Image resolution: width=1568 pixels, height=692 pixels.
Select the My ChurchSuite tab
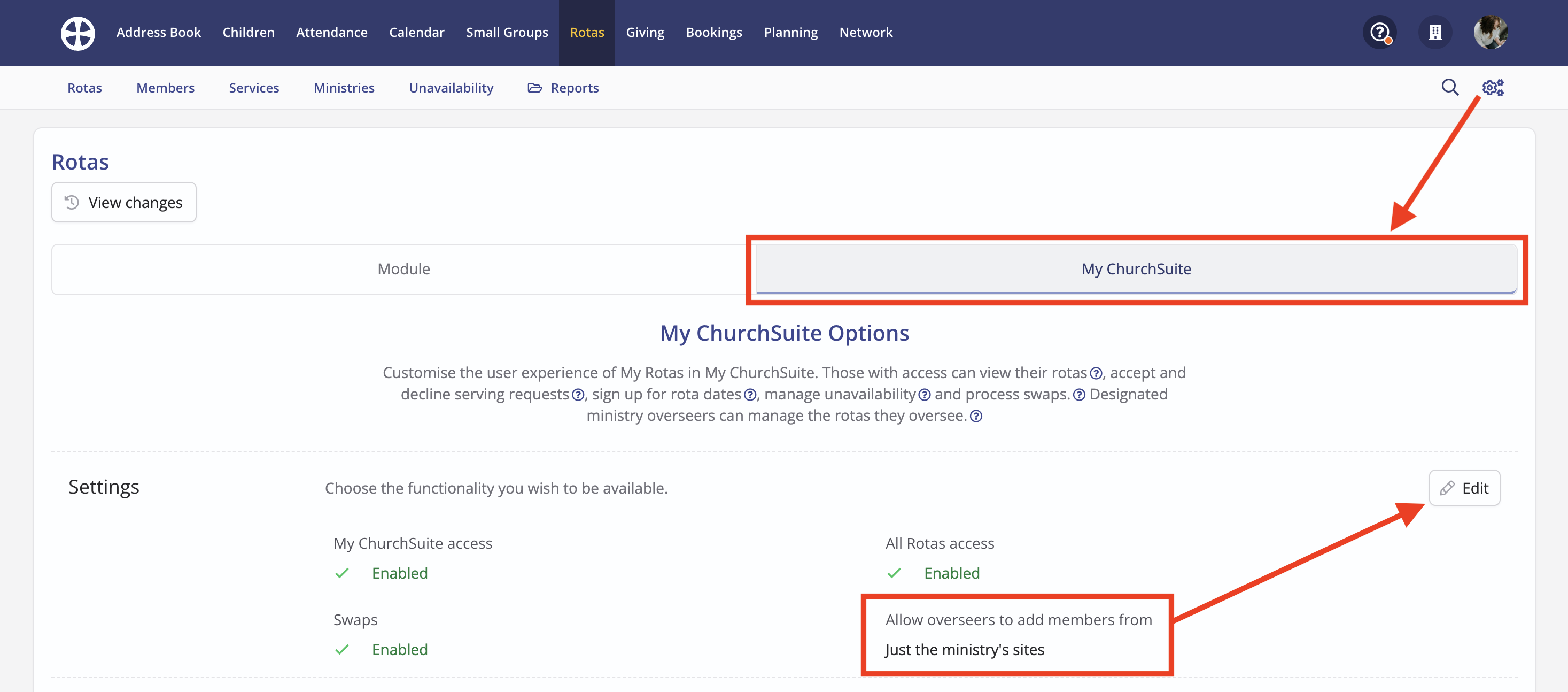(1136, 269)
